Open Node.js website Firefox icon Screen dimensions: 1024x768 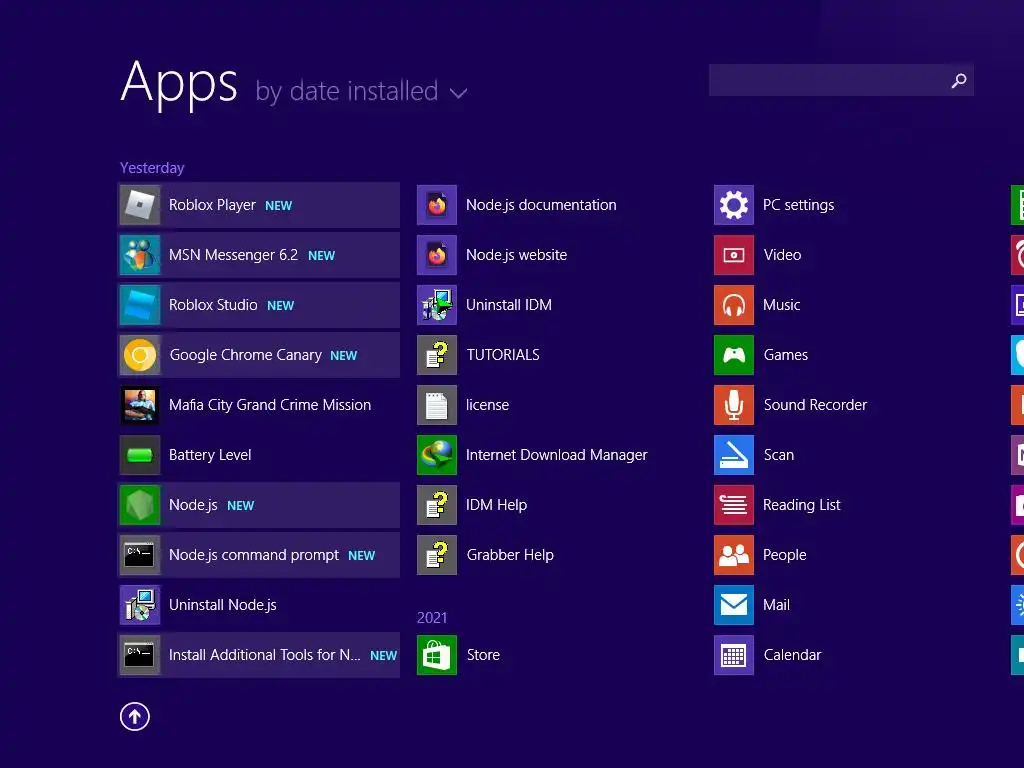click(x=437, y=255)
